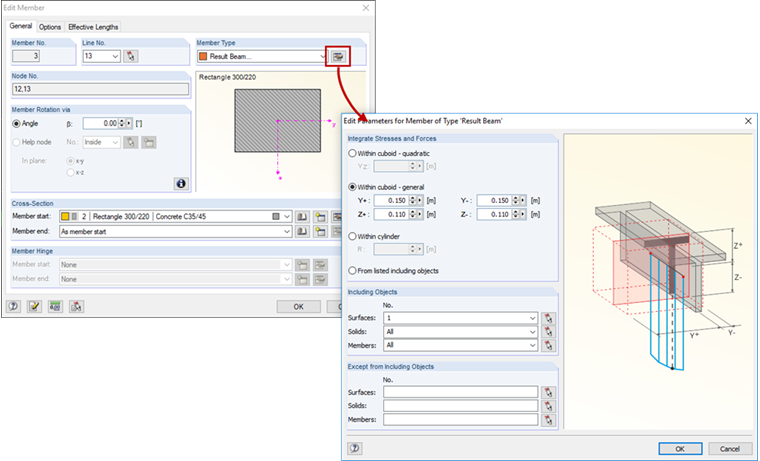
Task: Pick included Members graphically
Action: click(548, 346)
